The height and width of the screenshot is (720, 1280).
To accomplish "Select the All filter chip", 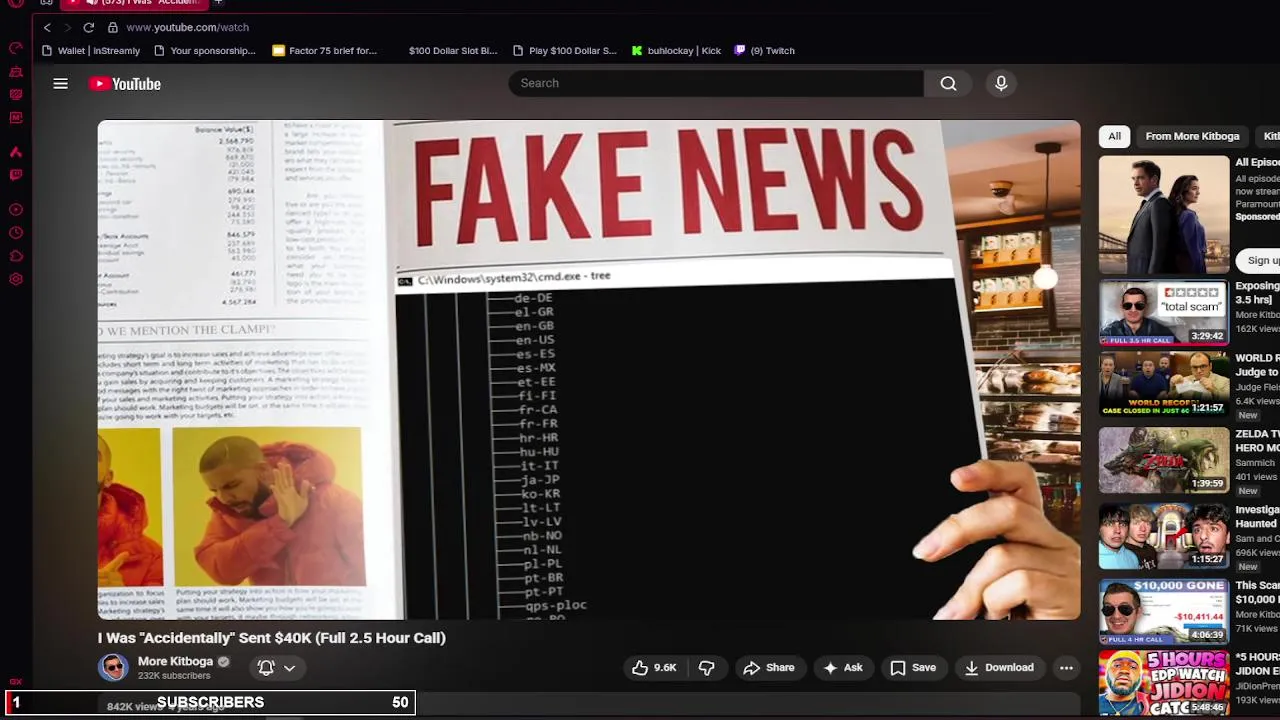I will [x=1114, y=136].
